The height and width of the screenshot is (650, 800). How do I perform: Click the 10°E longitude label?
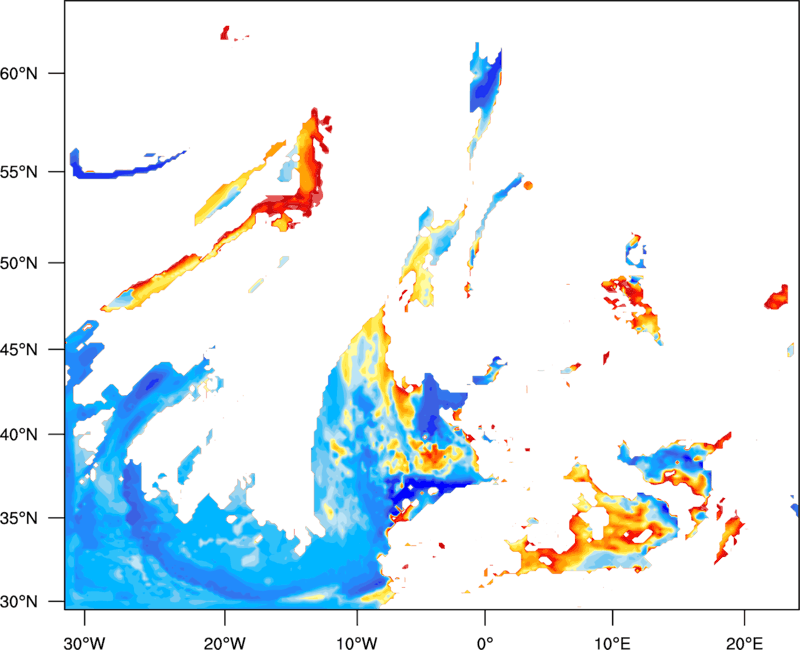(612, 643)
